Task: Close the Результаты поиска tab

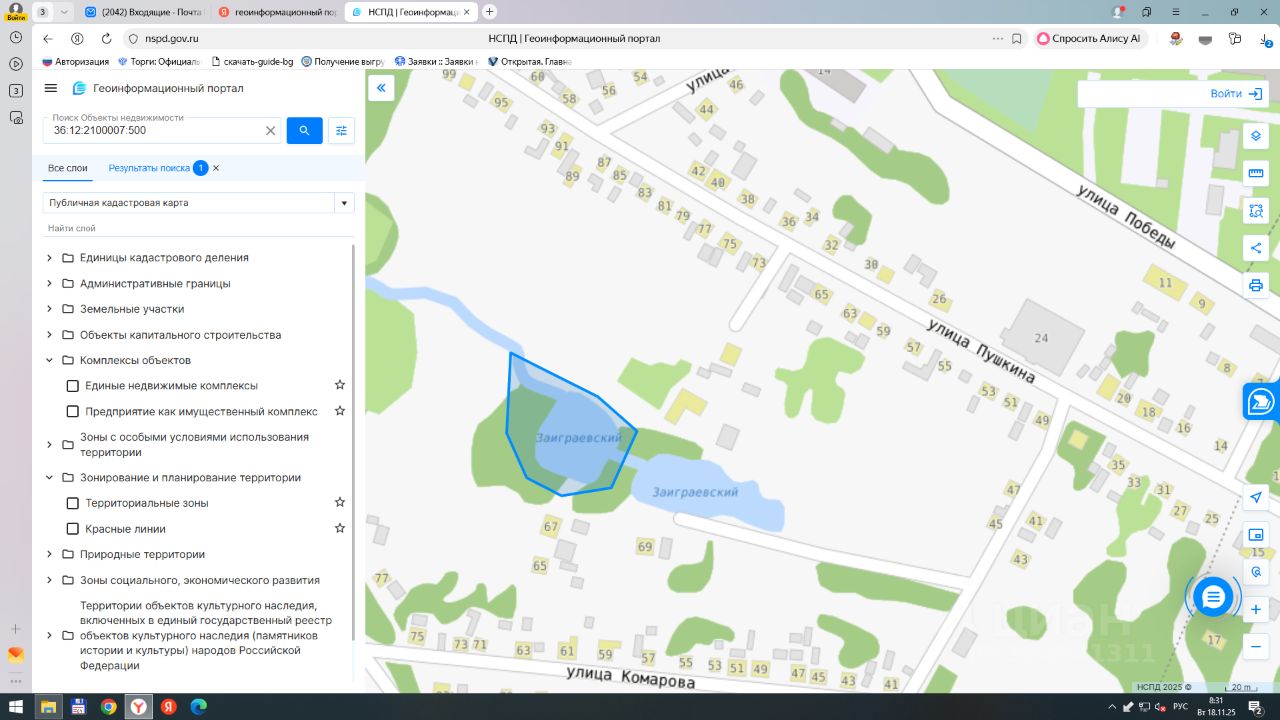Action: 216,168
